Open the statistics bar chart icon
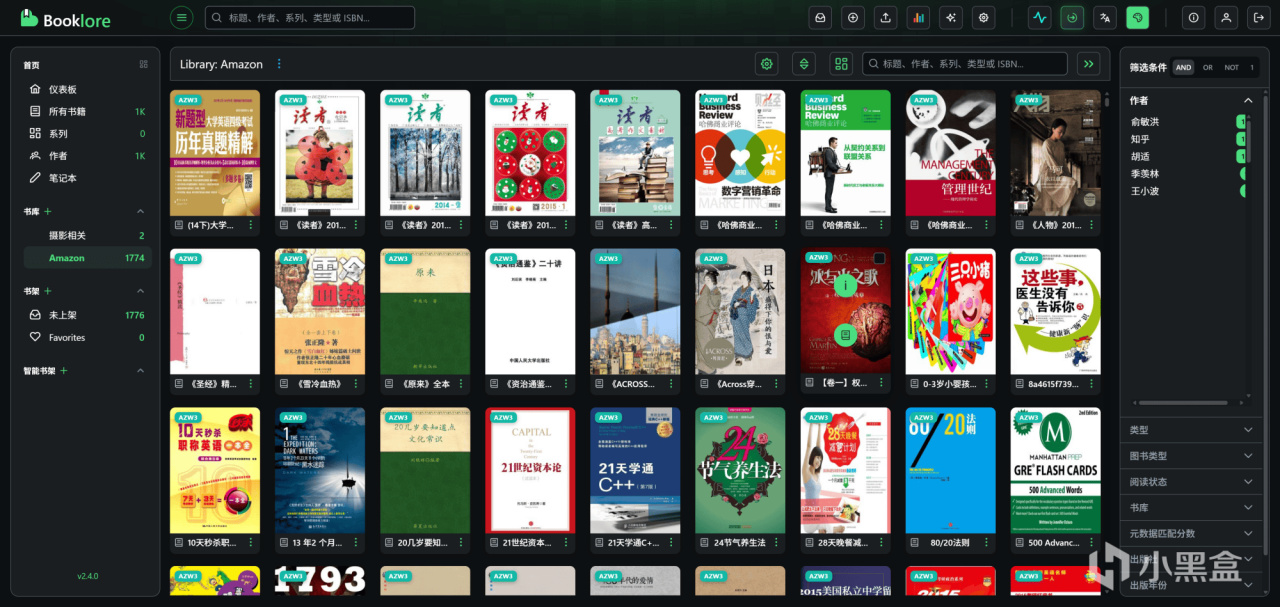Viewport: 1280px width, 607px height. (x=918, y=17)
